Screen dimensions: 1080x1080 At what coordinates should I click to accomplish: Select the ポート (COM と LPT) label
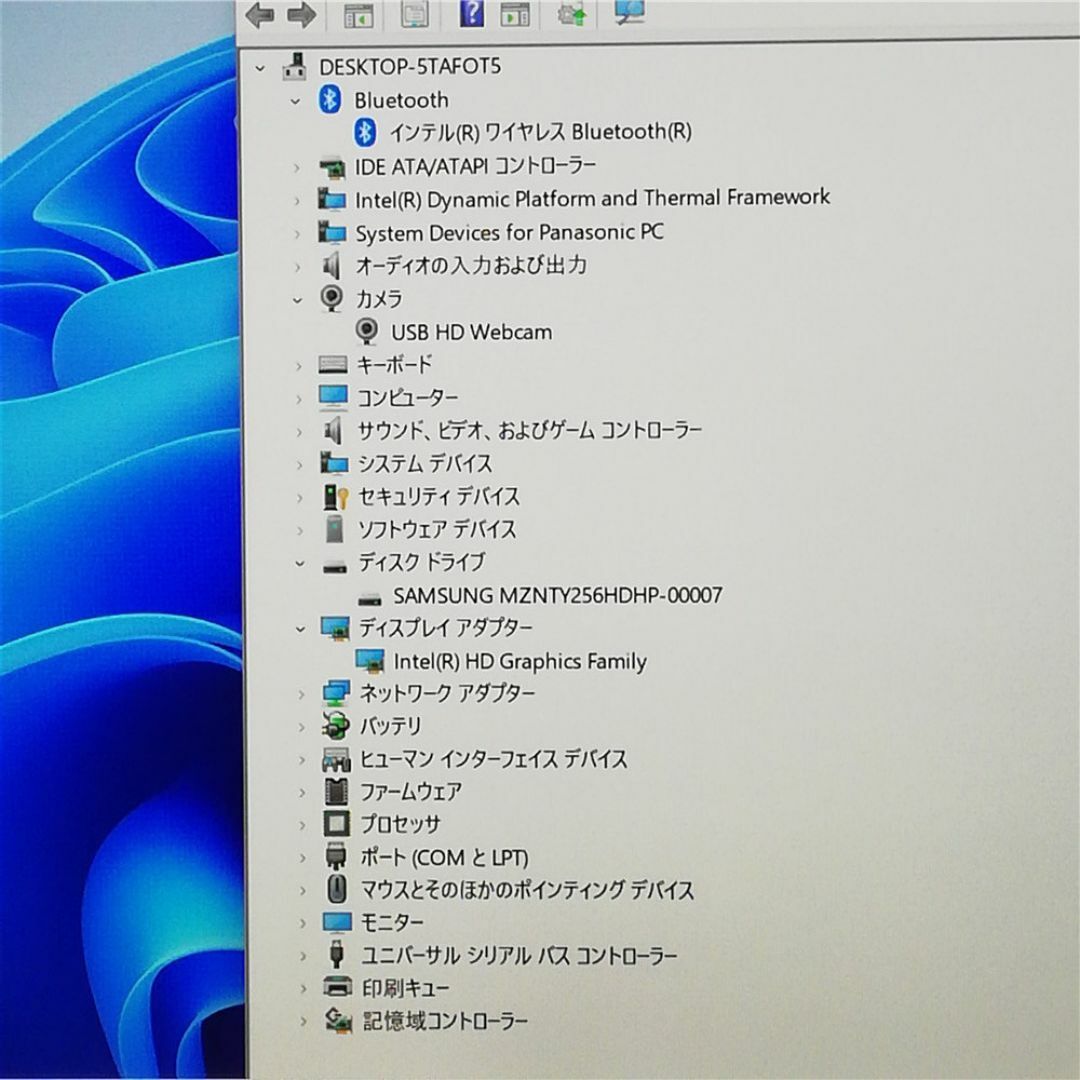pyautogui.click(x=444, y=858)
